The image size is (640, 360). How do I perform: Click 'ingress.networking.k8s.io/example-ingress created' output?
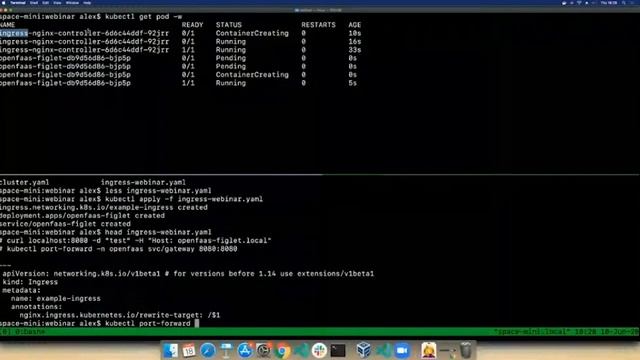(x=104, y=207)
